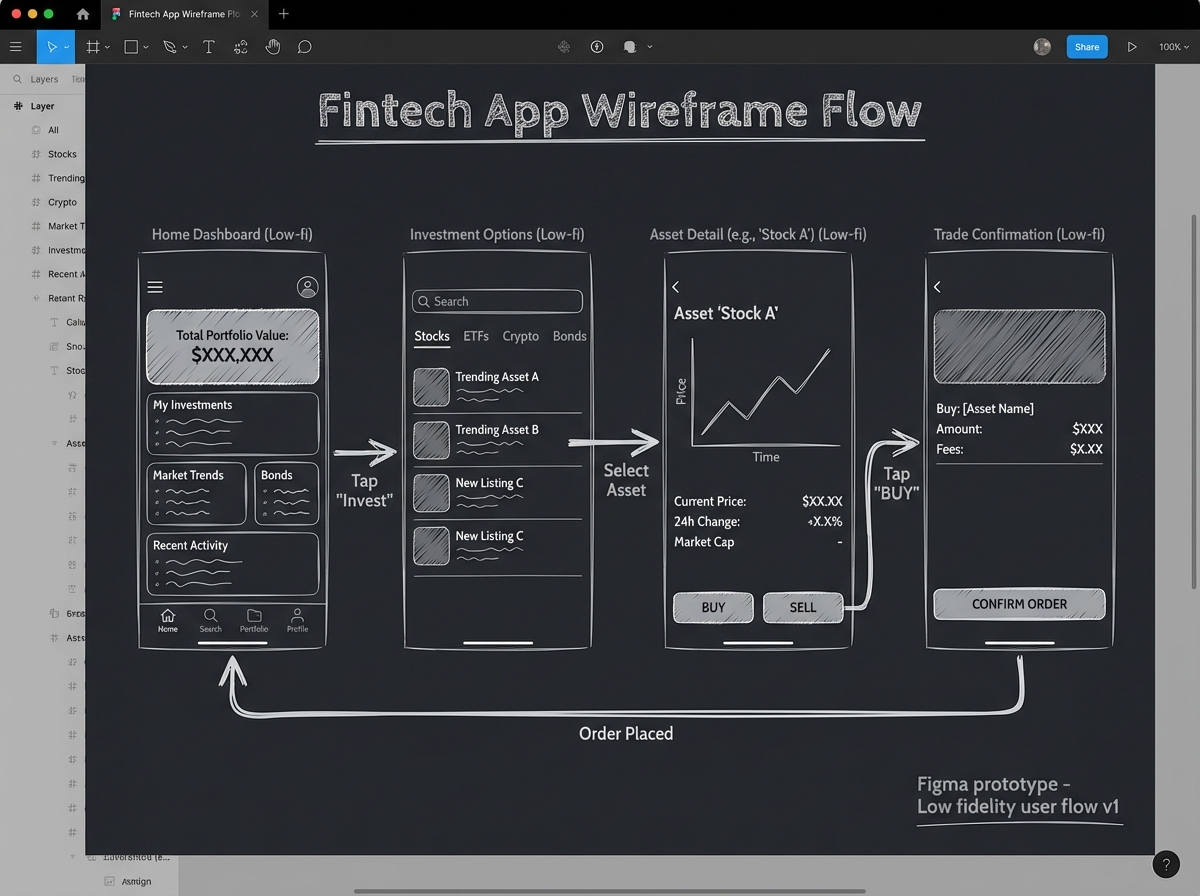The height and width of the screenshot is (896, 1200).
Task: Select the Pen tool
Action: tap(168, 46)
